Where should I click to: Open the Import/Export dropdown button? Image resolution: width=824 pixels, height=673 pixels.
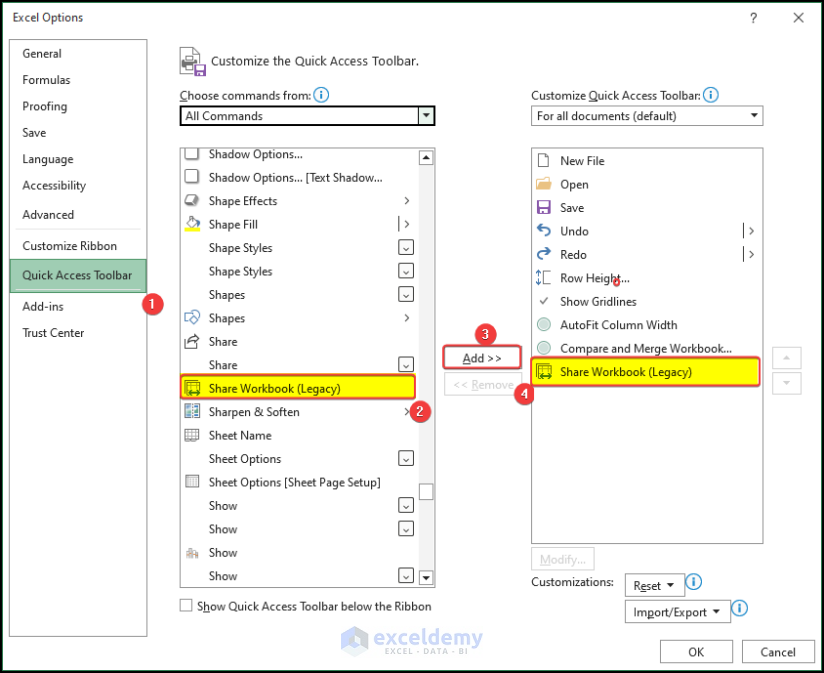[x=677, y=612]
